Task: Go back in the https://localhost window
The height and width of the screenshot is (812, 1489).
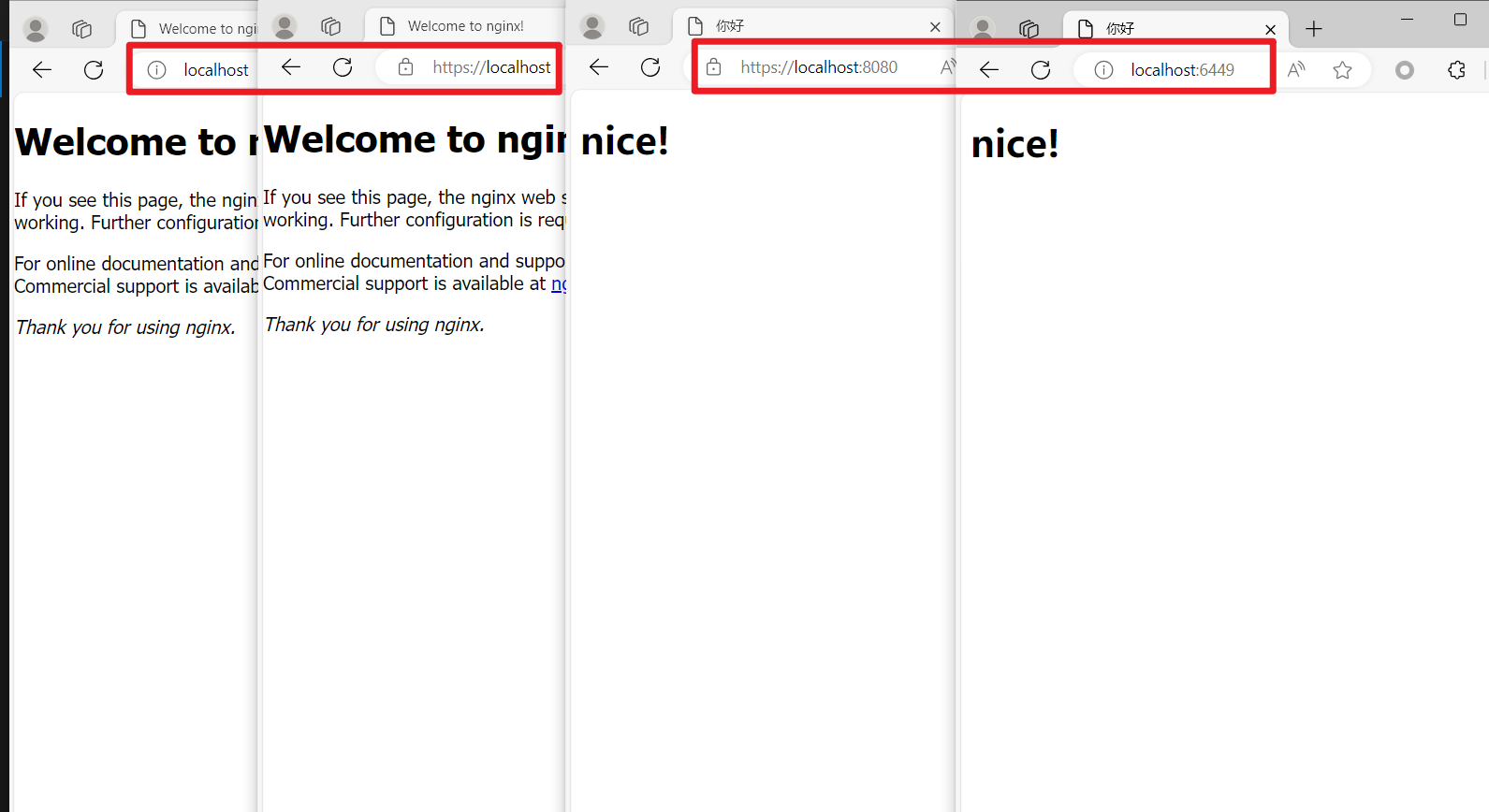Action: coord(291,66)
